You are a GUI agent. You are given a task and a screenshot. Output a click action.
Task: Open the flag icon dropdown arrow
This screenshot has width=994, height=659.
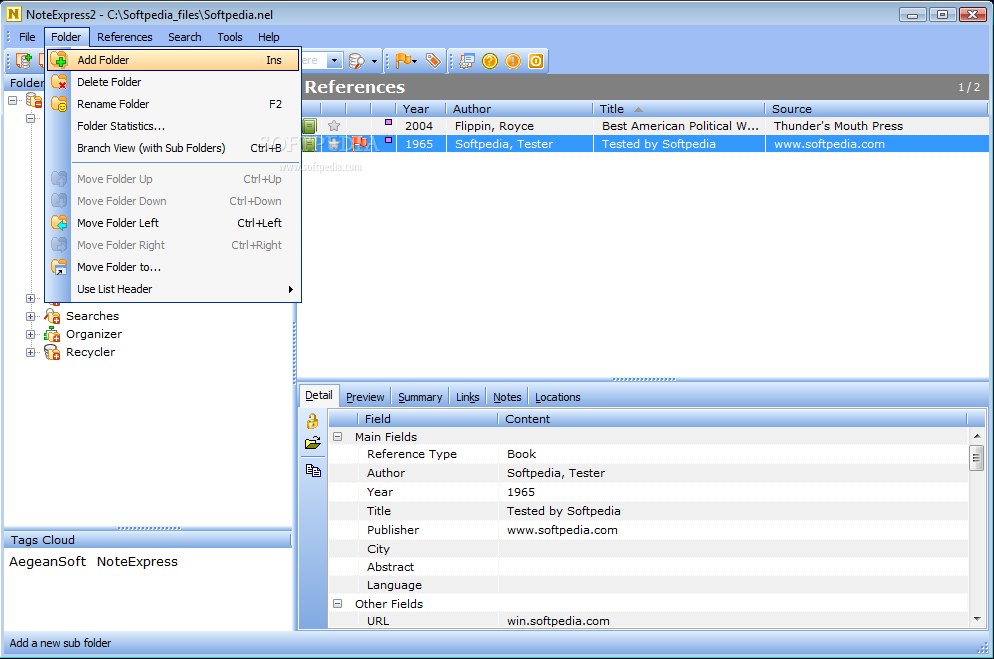pos(415,61)
